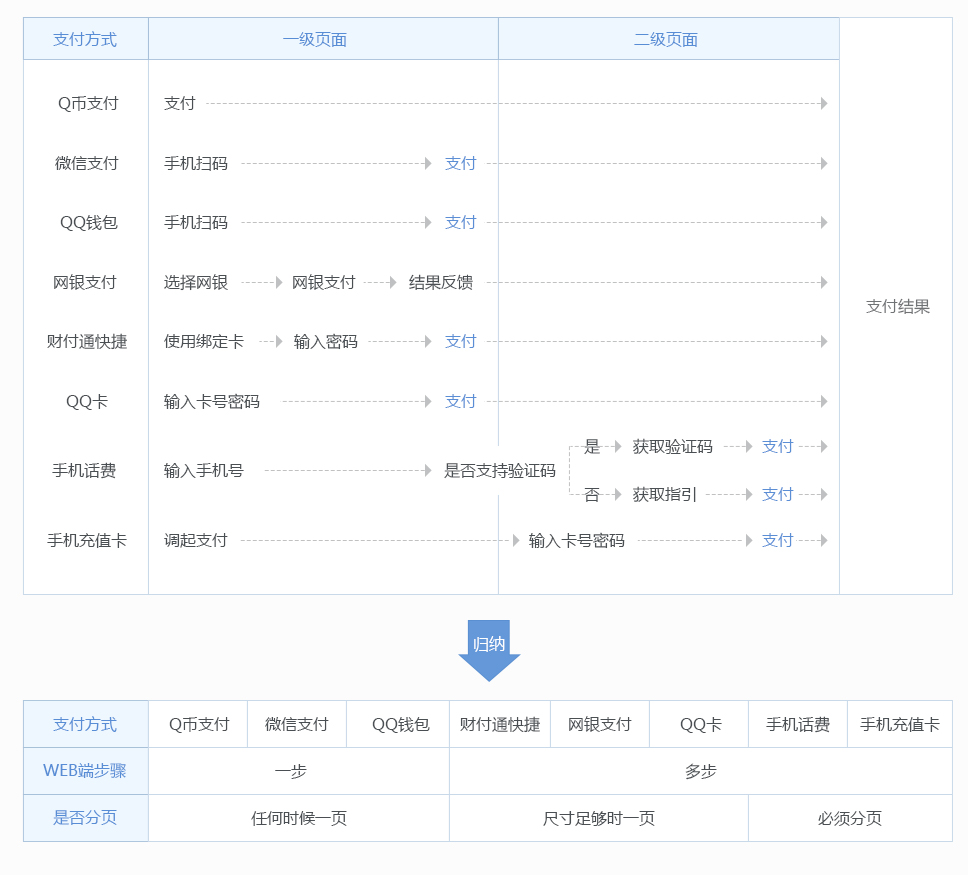Select QQ卡 cell in summary table
This screenshot has height=875, width=968.
tap(699, 724)
